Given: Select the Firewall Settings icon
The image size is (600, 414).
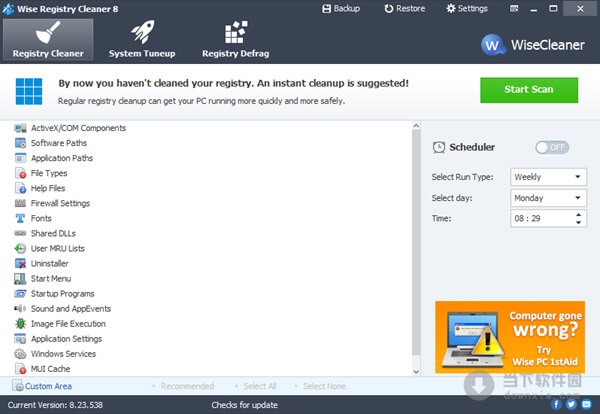Looking at the screenshot, I should (x=20, y=203).
